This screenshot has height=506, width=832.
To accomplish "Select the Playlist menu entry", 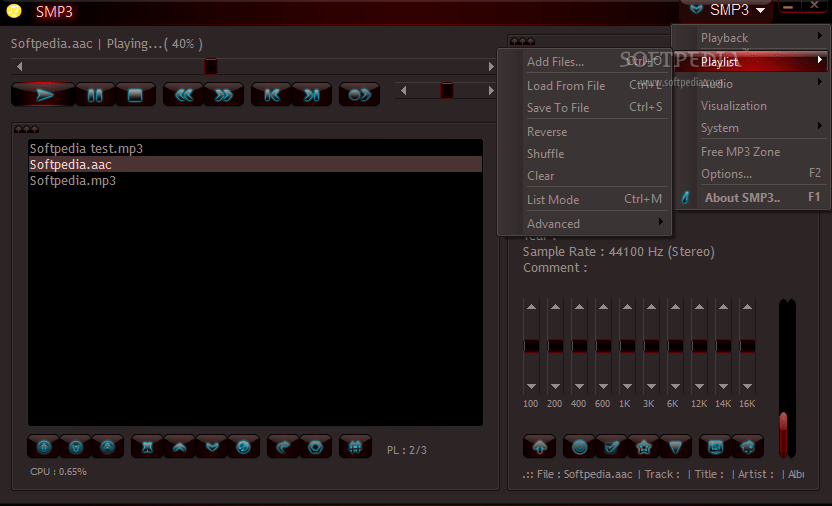I will point(750,62).
